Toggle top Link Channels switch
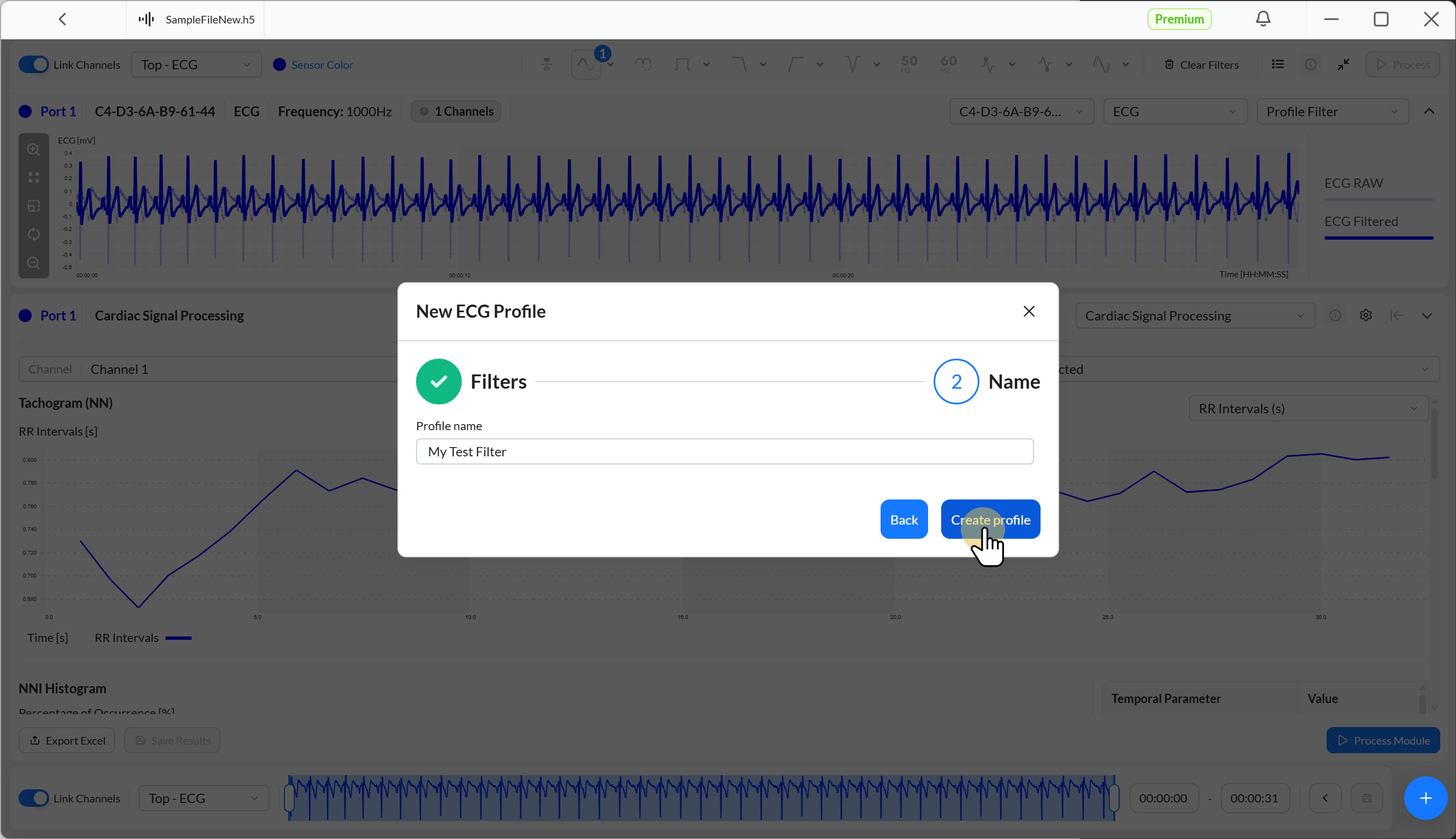 click(x=33, y=64)
